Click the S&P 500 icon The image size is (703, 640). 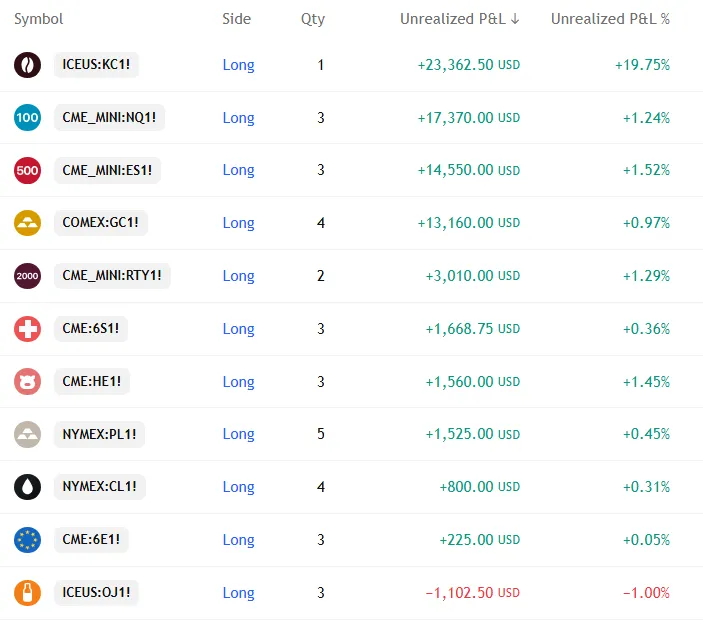pyautogui.click(x=28, y=171)
